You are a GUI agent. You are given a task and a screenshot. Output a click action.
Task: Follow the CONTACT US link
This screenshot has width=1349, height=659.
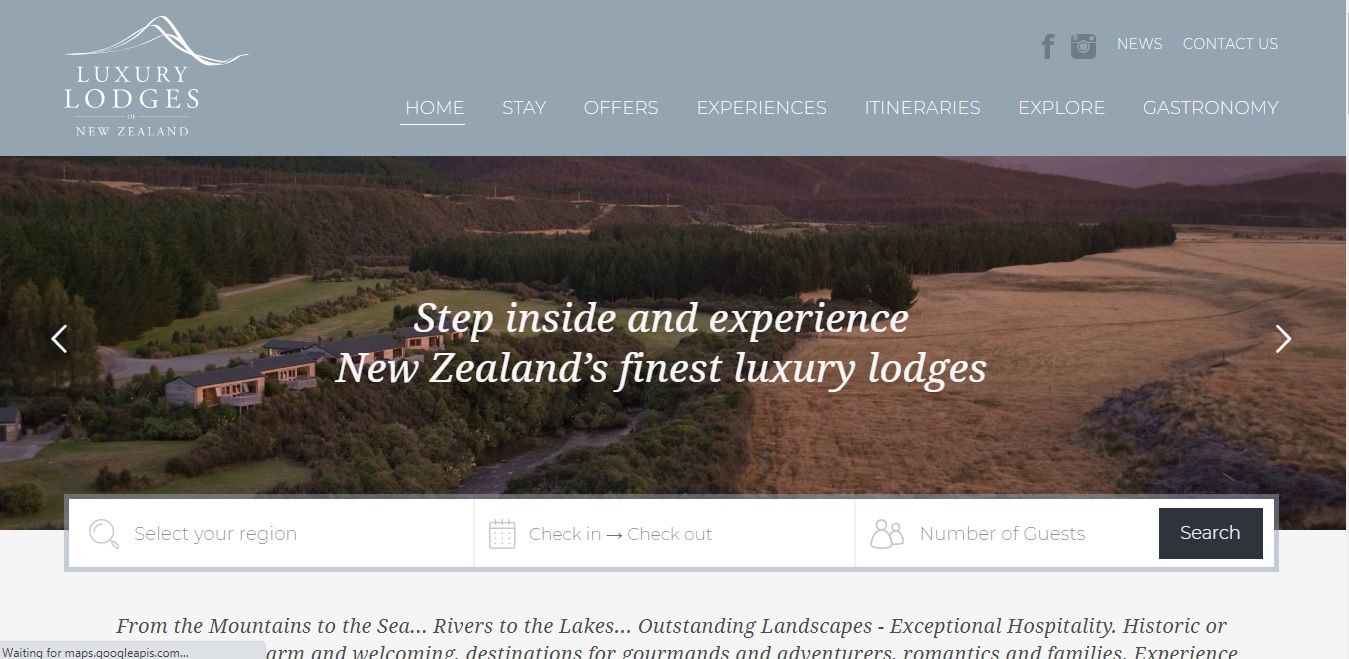click(x=1230, y=44)
